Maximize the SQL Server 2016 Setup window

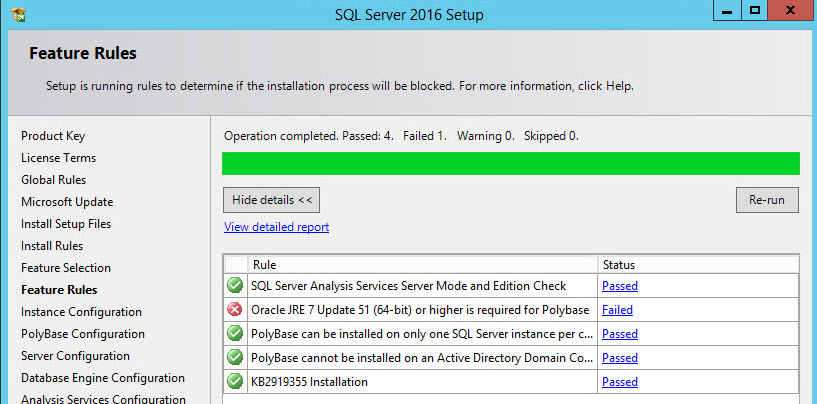[755, 11]
